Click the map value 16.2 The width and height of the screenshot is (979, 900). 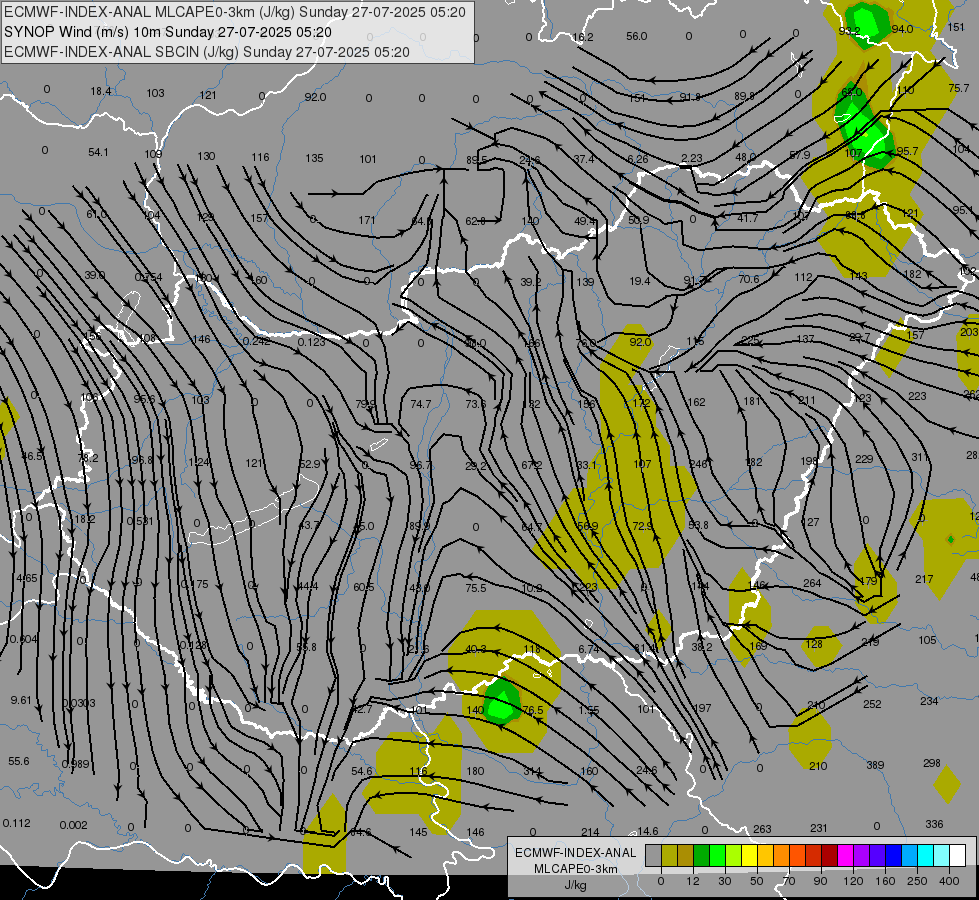click(x=583, y=37)
